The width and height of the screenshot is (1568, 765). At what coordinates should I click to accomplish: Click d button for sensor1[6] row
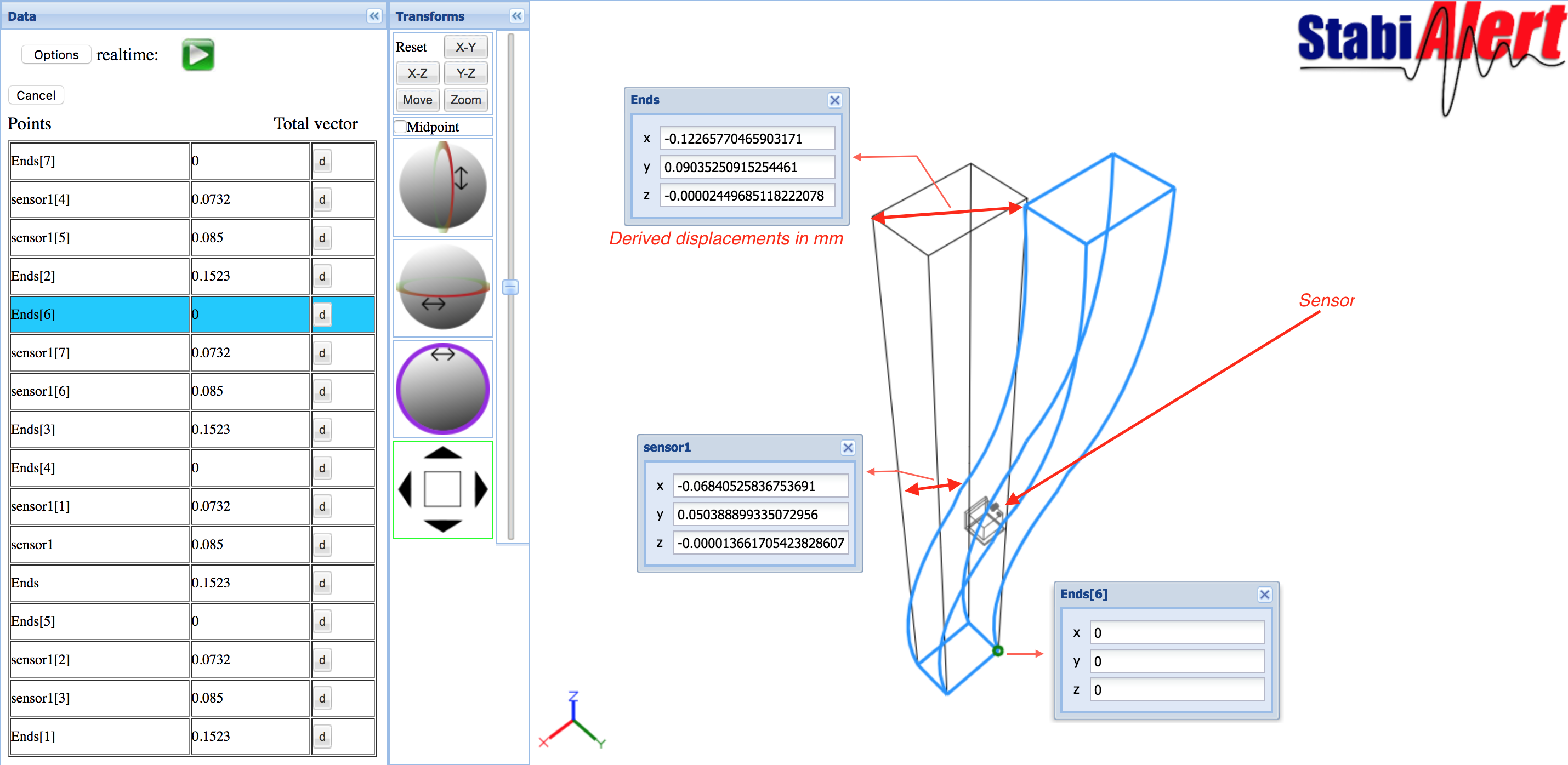[322, 391]
